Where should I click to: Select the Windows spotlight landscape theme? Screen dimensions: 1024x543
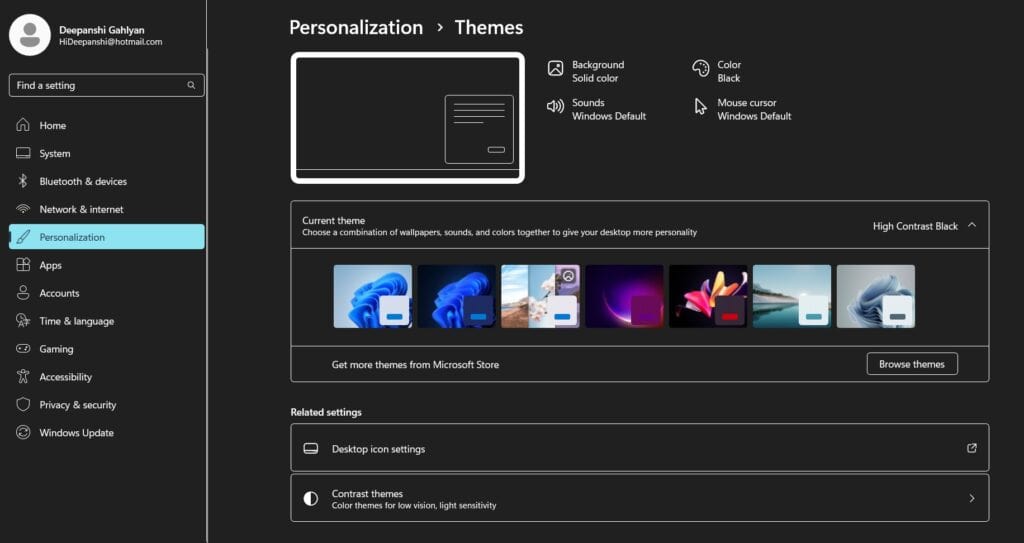(x=540, y=296)
